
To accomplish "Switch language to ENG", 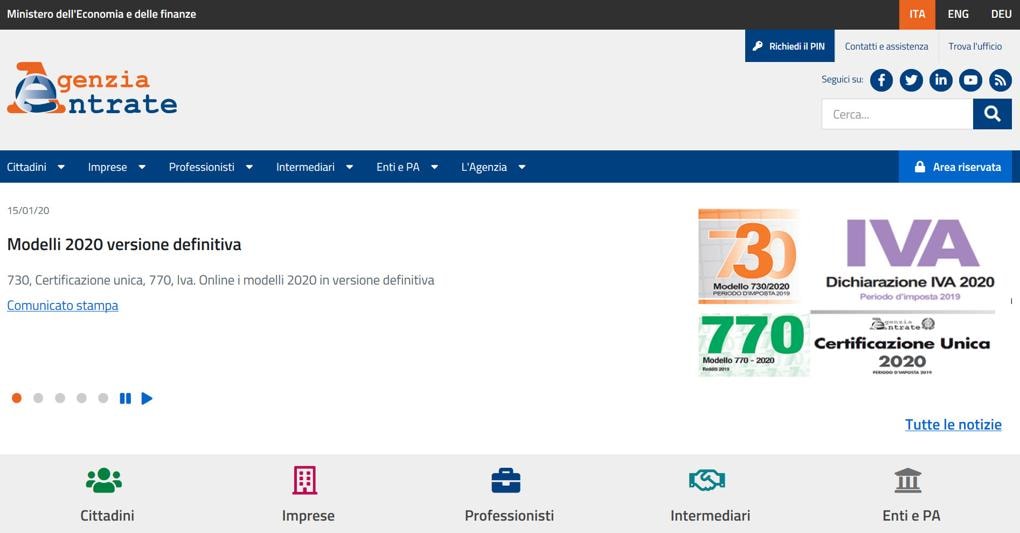I will [958, 14].
